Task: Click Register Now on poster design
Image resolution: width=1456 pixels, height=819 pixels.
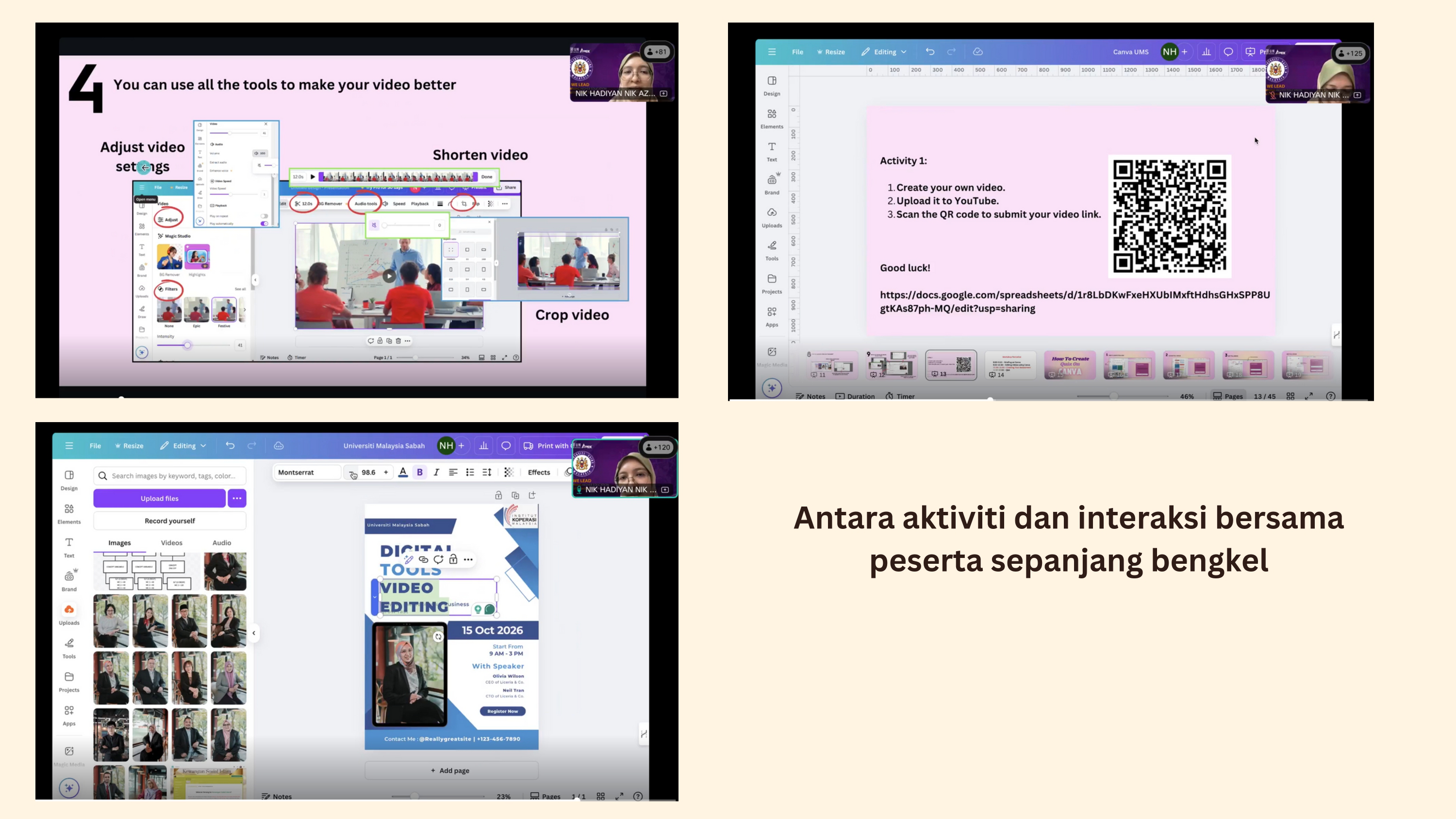Action: (502, 711)
